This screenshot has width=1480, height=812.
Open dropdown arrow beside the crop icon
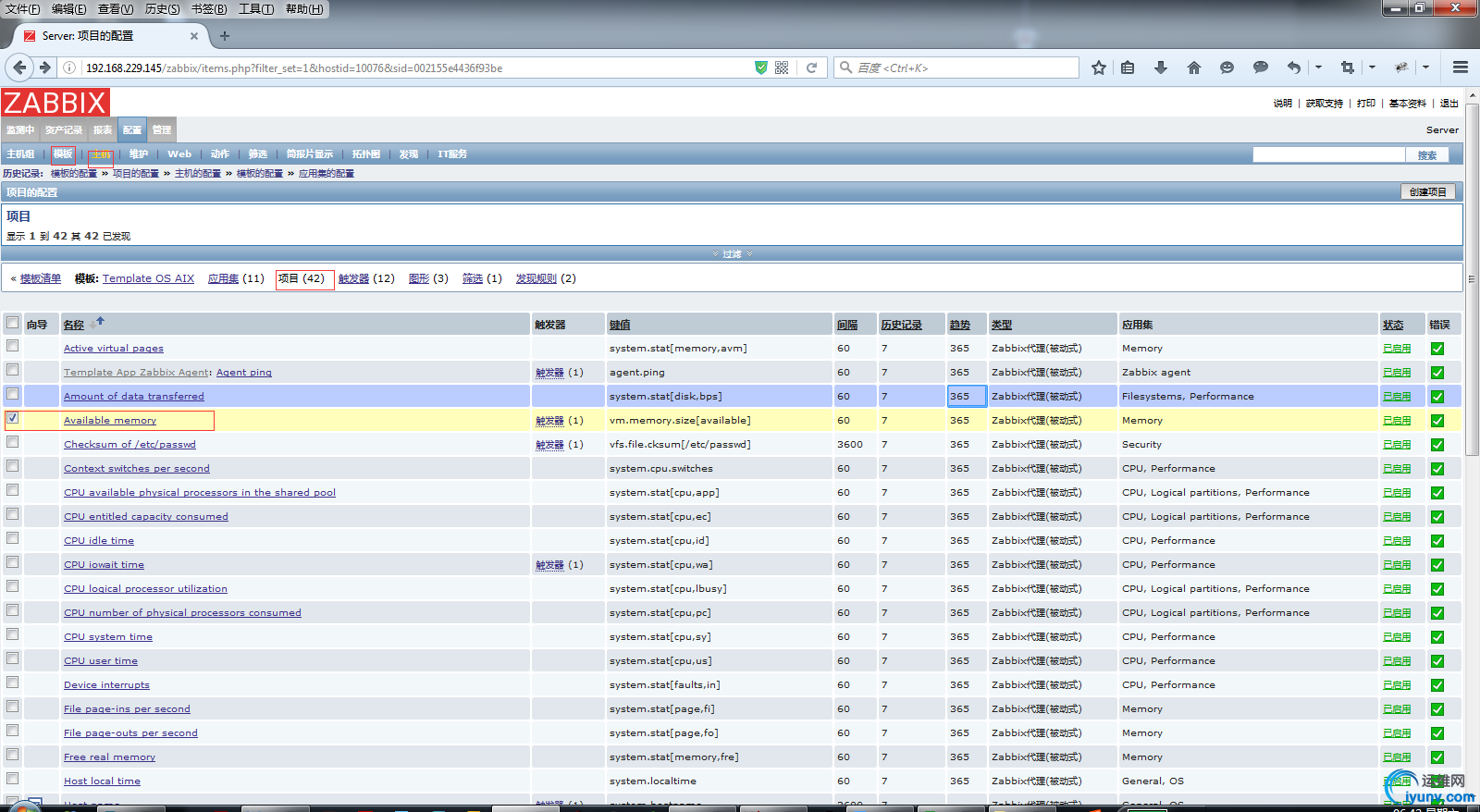[x=1372, y=68]
